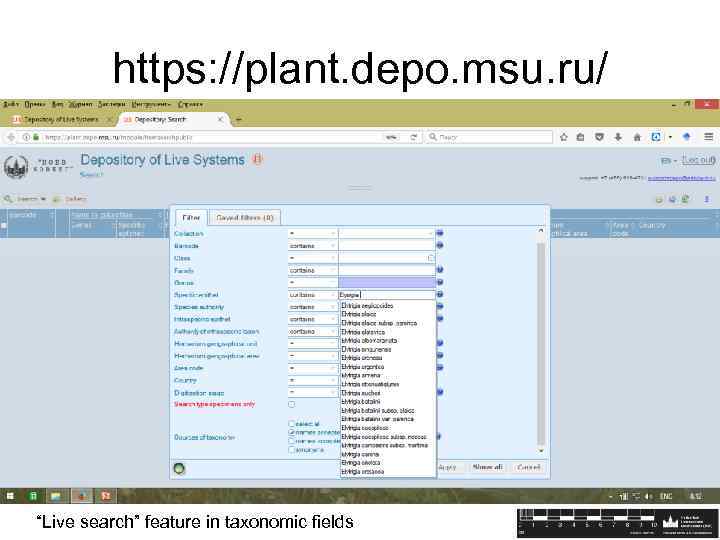Toggle last sources of taxonomy checkbox
The width and height of the screenshot is (720, 540).
pos(292,450)
